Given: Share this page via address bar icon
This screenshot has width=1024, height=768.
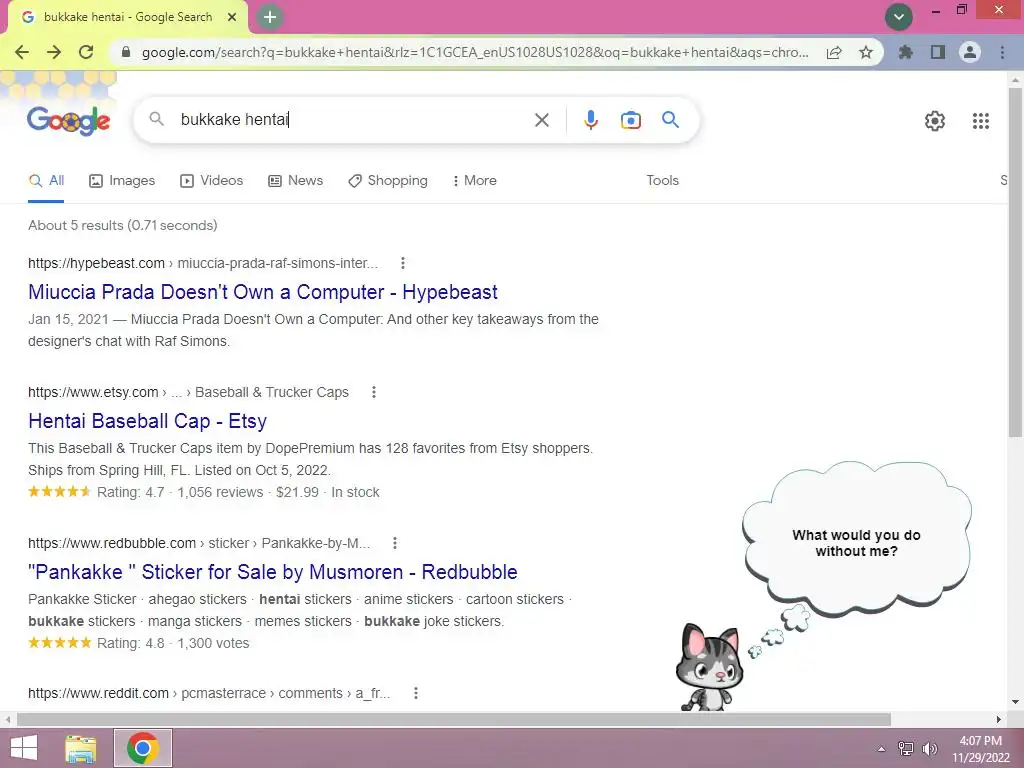Looking at the screenshot, I should [834, 52].
